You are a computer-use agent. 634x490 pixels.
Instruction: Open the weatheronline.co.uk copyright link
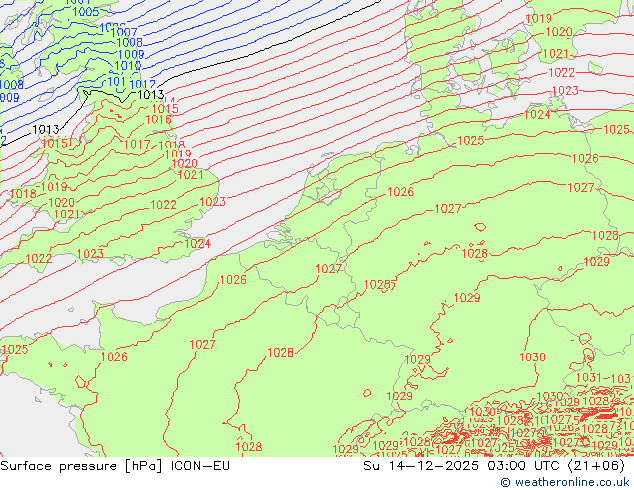(x=565, y=482)
